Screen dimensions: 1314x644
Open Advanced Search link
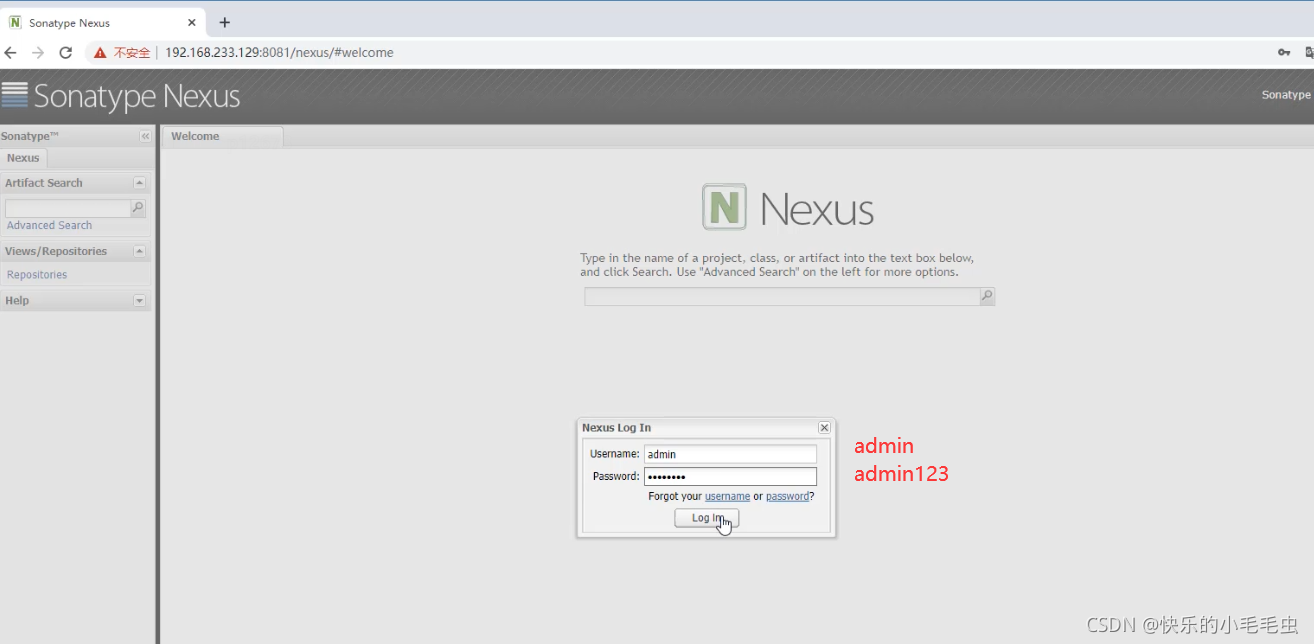click(x=49, y=226)
